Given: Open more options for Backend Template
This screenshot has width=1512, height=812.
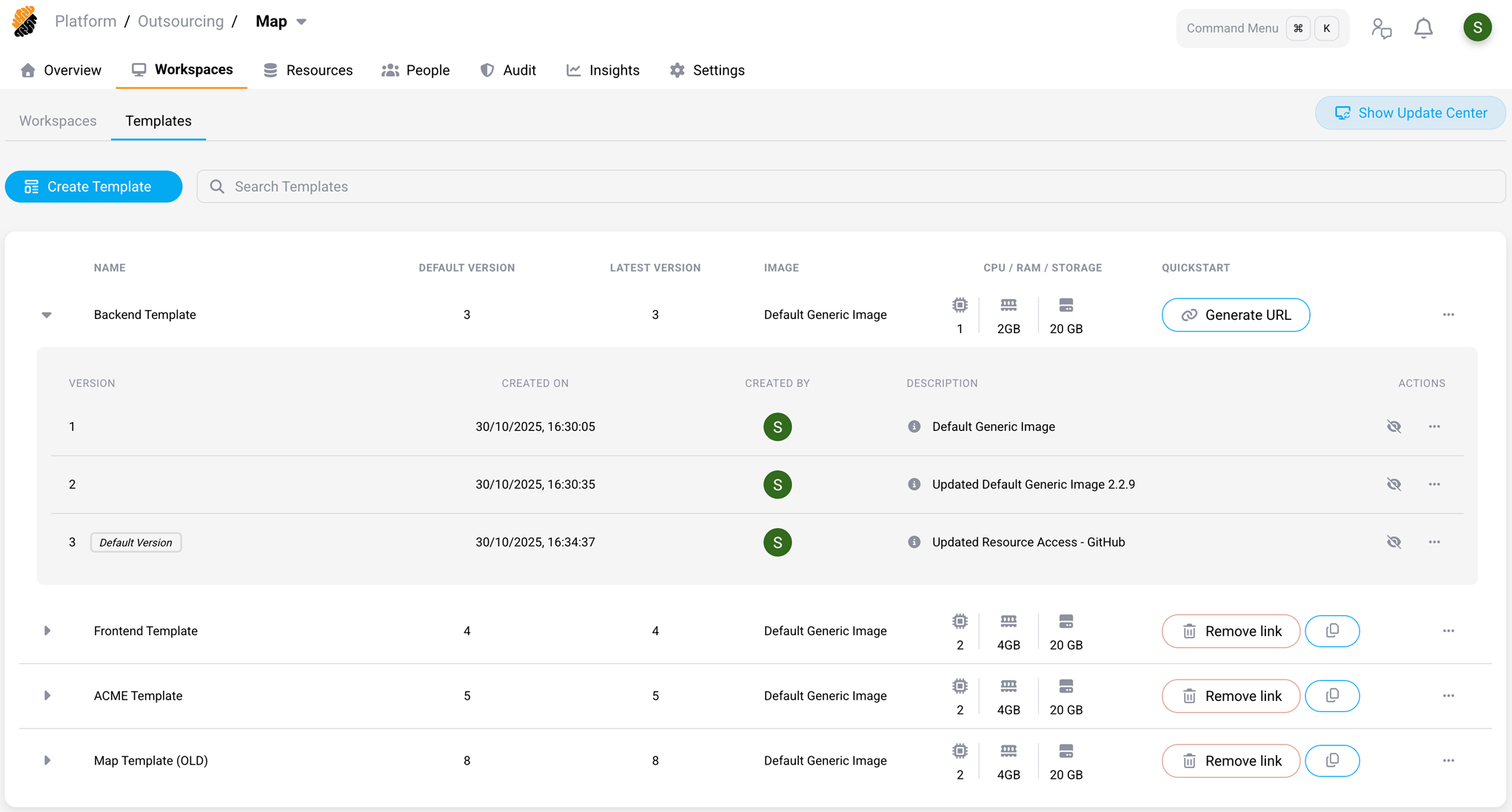Looking at the screenshot, I should pyautogui.click(x=1448, y=315).
